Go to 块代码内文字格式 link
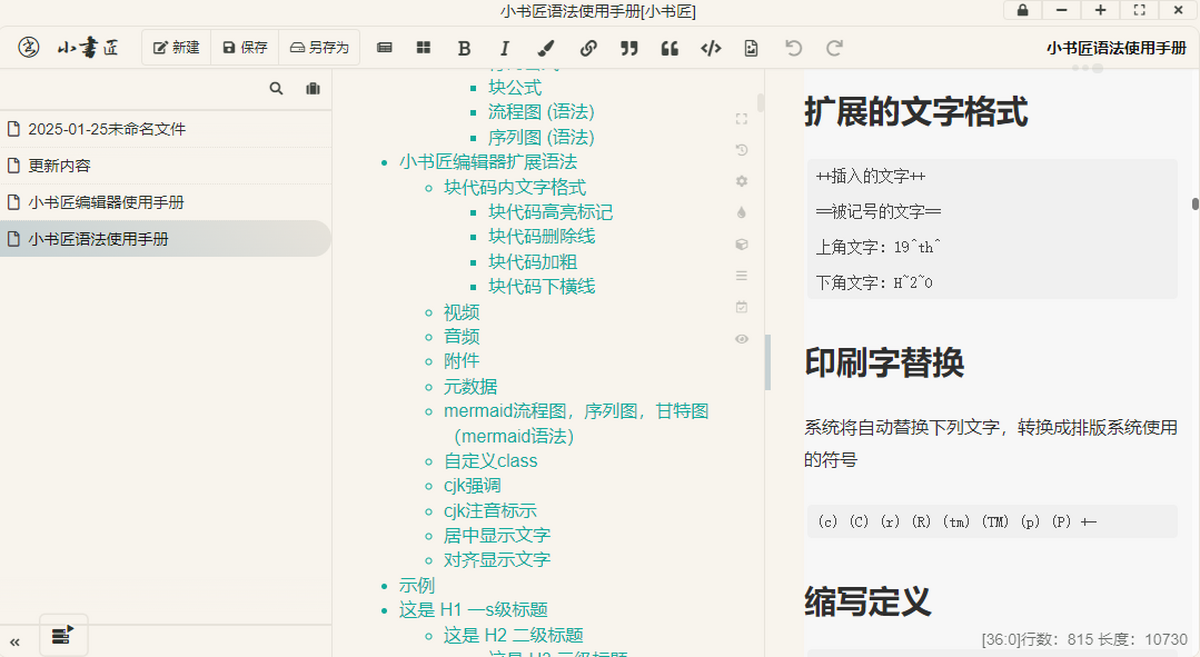The image size is (1200, 657). (x=515, y=187)
